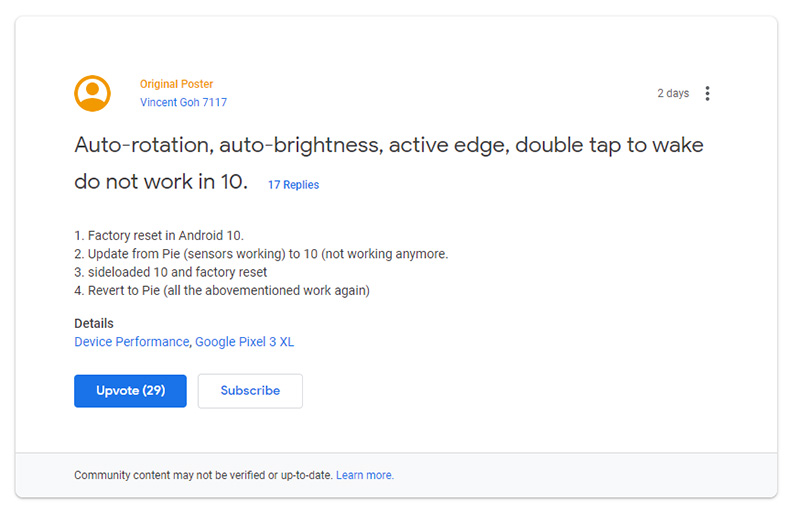Click the bold Details heading
Viewport: 800px width, 523px height.
(94, 323)
